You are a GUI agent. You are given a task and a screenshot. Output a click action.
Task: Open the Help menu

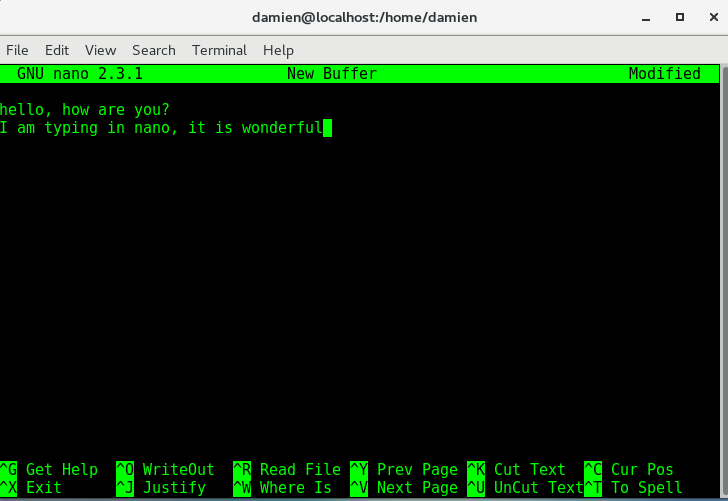pos(278,50)
